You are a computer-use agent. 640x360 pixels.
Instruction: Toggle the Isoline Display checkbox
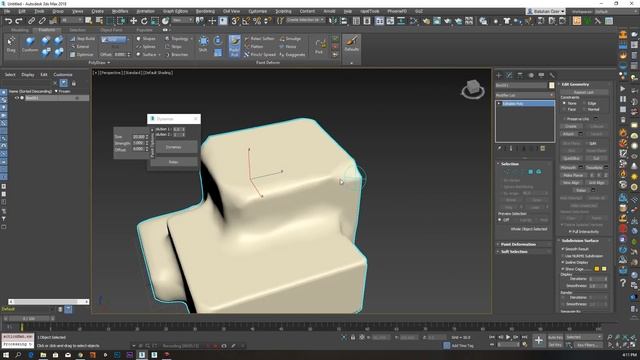[x=563, y=262]
